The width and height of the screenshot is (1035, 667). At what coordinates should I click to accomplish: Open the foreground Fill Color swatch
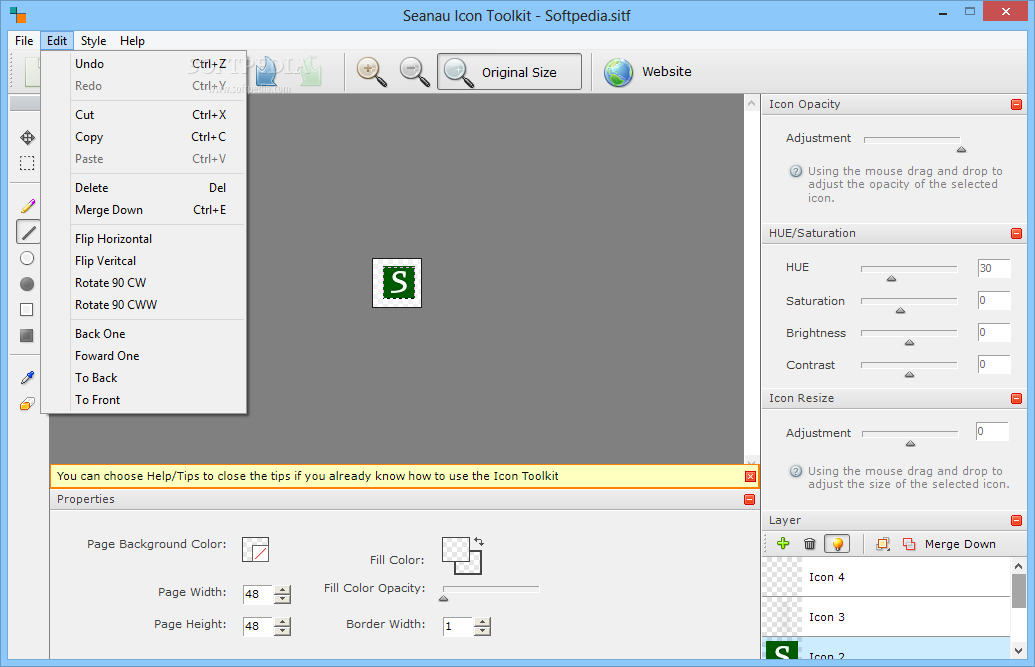455,549
